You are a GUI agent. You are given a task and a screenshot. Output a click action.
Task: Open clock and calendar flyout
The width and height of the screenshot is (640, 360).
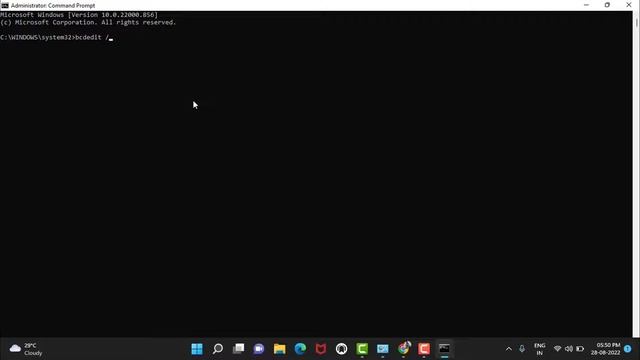click(606, 349)
